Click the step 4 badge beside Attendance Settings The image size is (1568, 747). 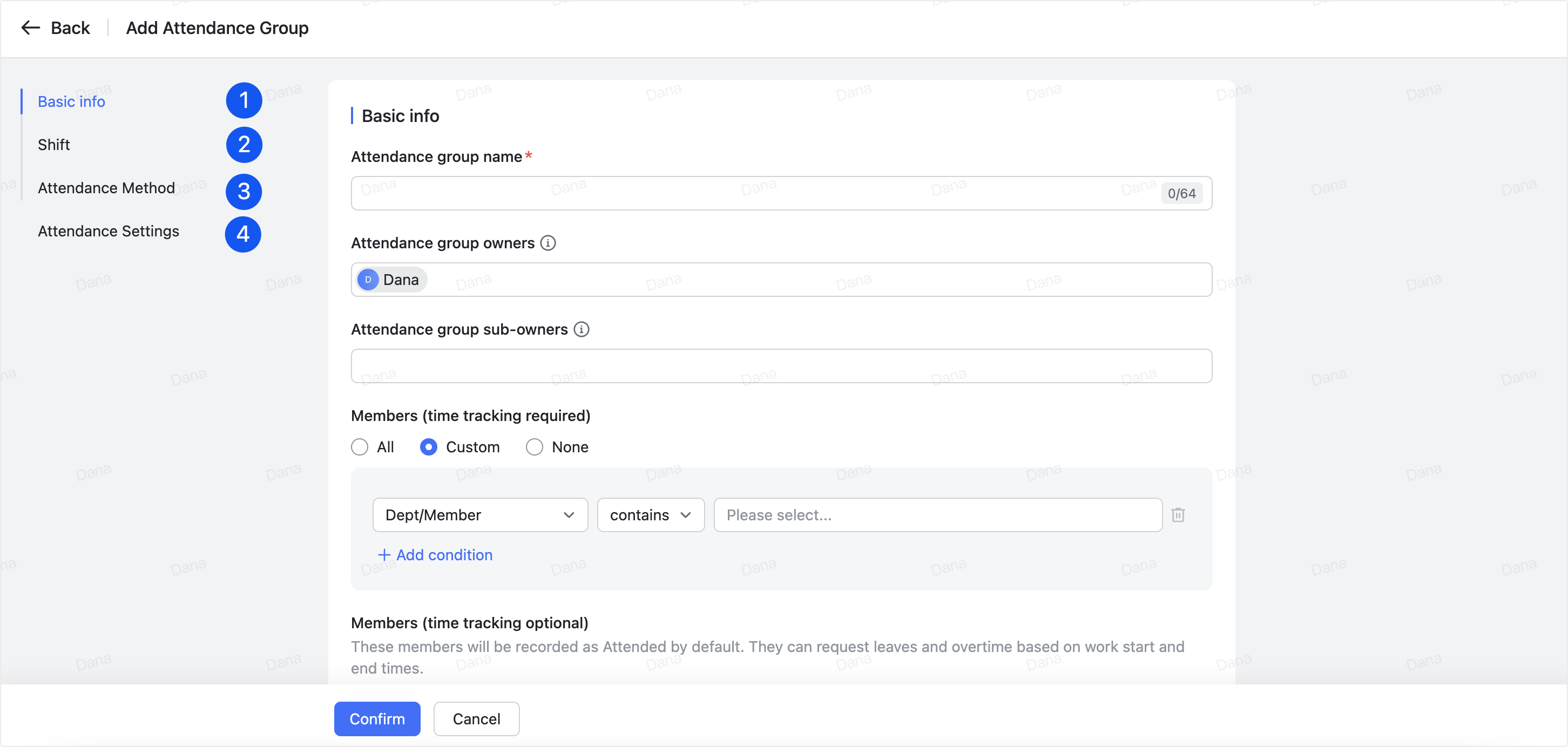click(244, 234)
